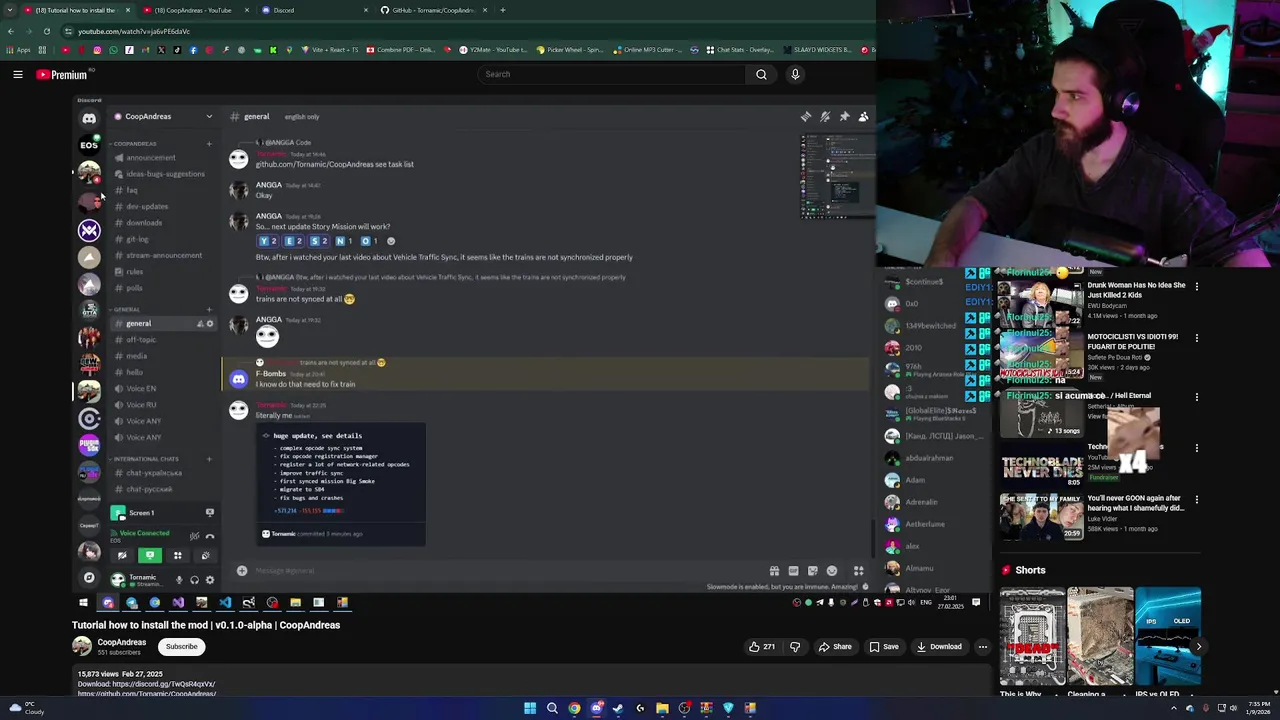Select the off-topic channel in Discord

[141, 340]
